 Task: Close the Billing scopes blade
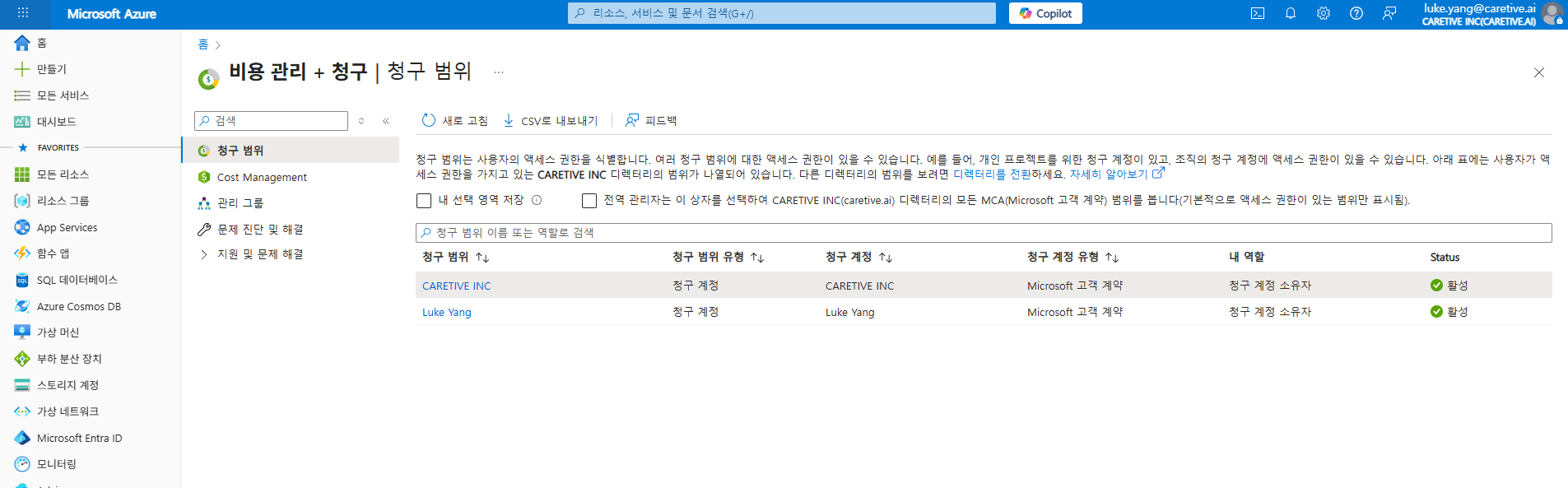1539,72
